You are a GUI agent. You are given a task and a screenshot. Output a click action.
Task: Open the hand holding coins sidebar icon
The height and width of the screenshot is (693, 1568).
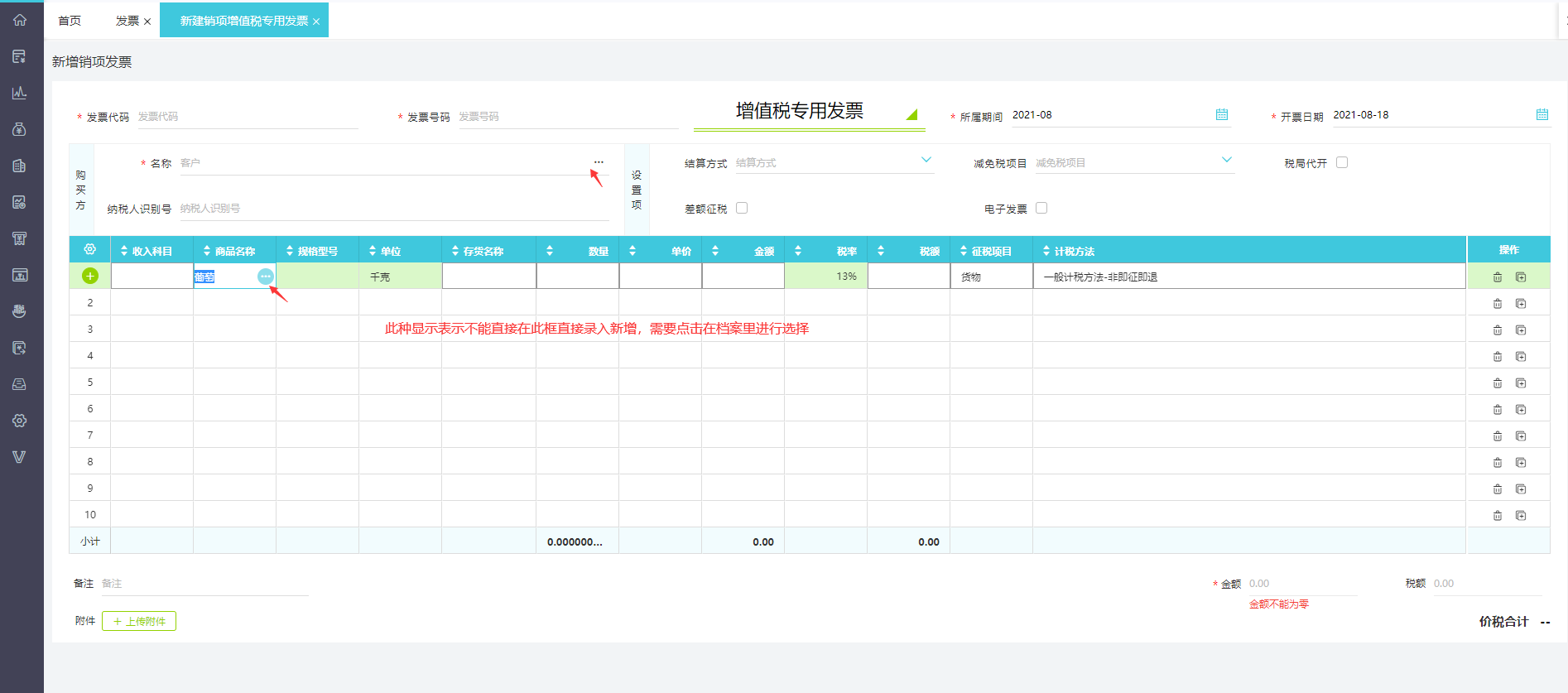(20, 311)
